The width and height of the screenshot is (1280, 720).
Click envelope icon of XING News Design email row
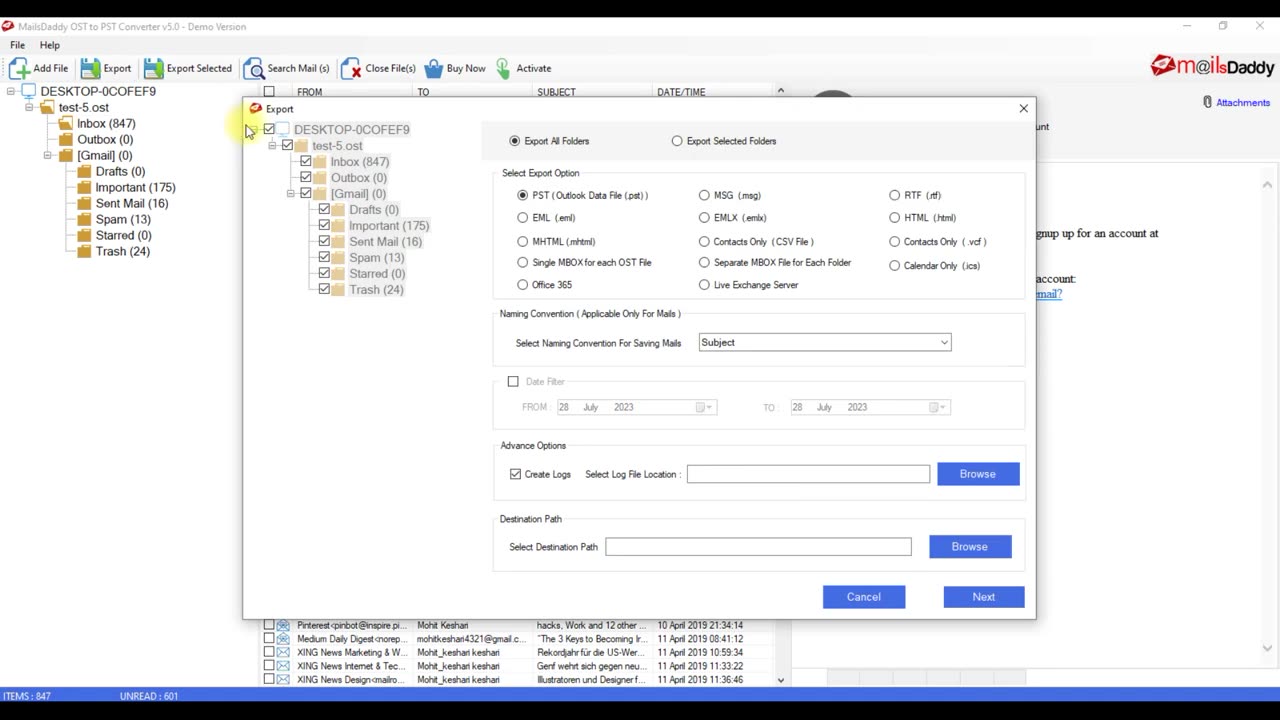283,680
